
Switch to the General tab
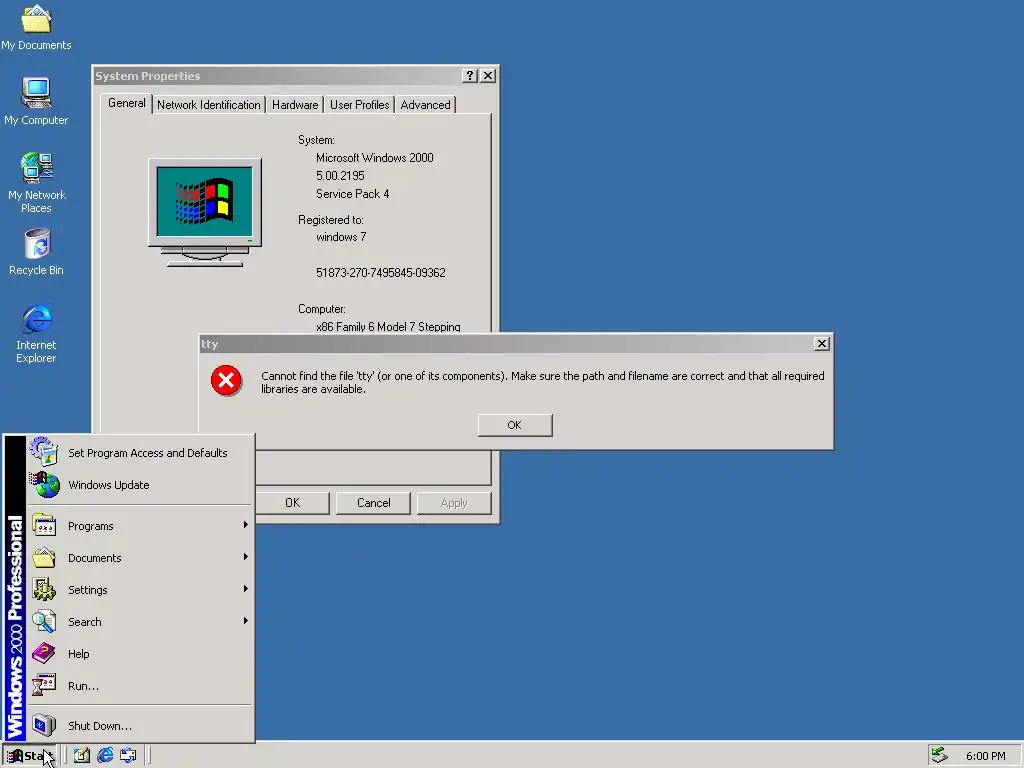click(127, 103)
